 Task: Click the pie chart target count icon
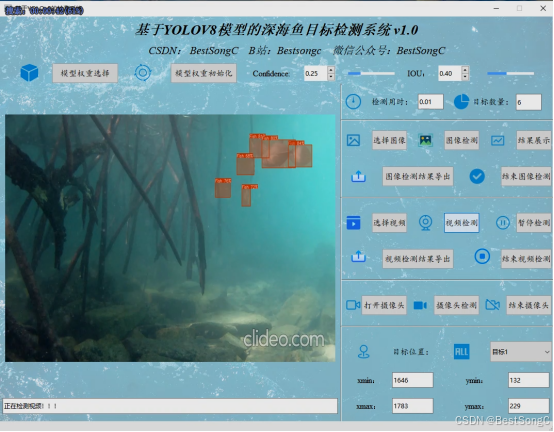point(461,102)
